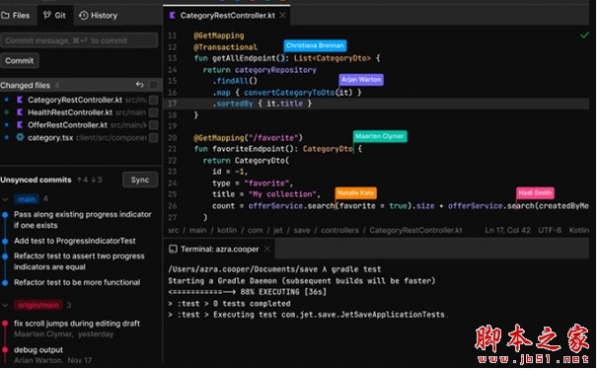
Task: Select commit 'Pass along existing progress indicator'
Action: tap(82, 220)
